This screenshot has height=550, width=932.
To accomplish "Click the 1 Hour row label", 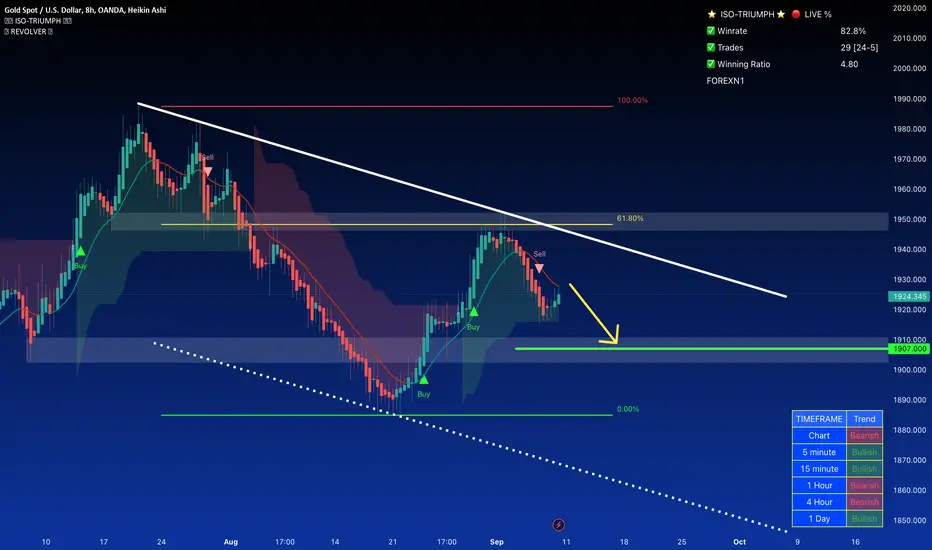I will 819,485.
